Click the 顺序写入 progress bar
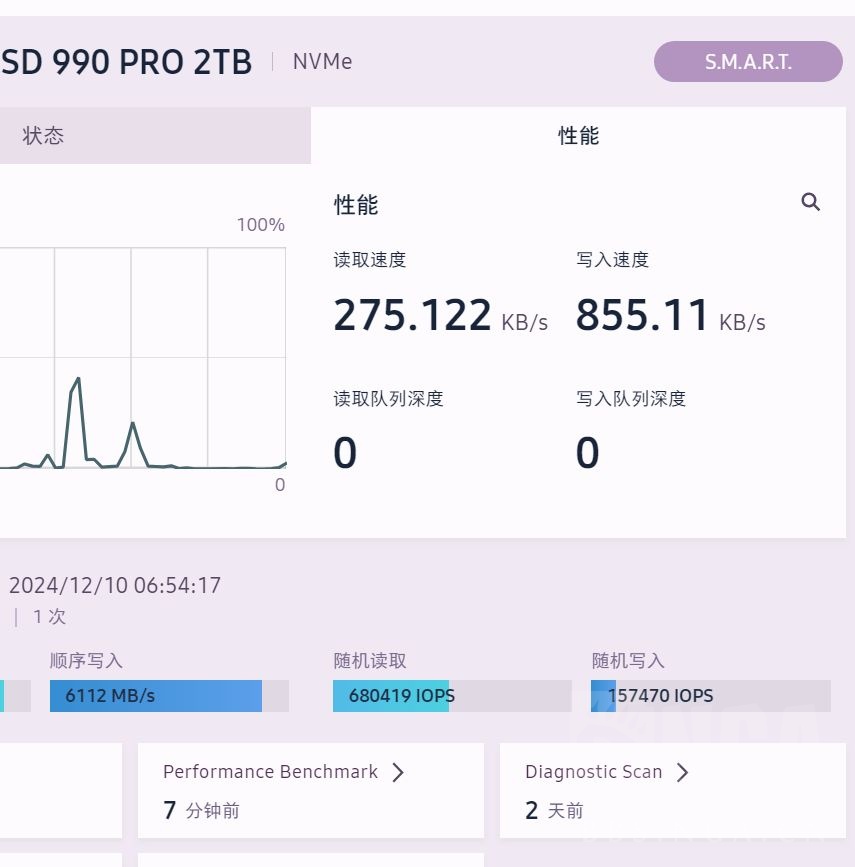 pyautogui.click(x=155, y=696)
